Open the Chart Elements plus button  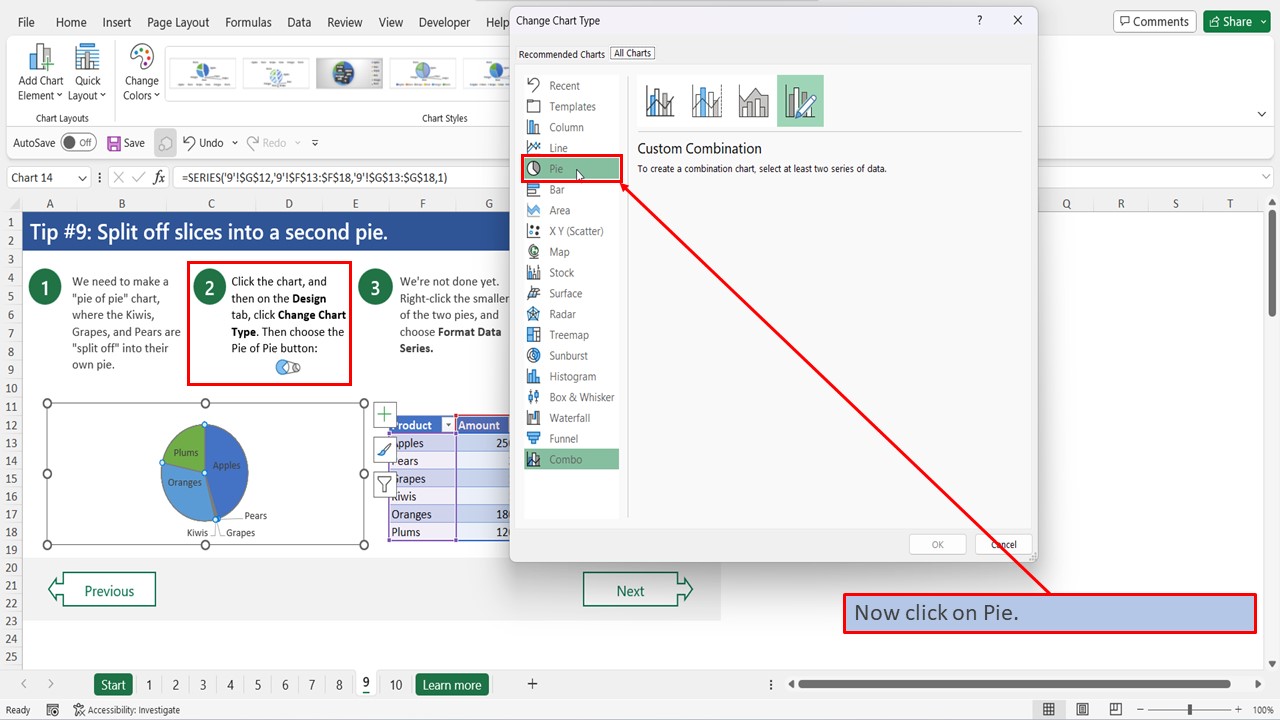(385, 415)
